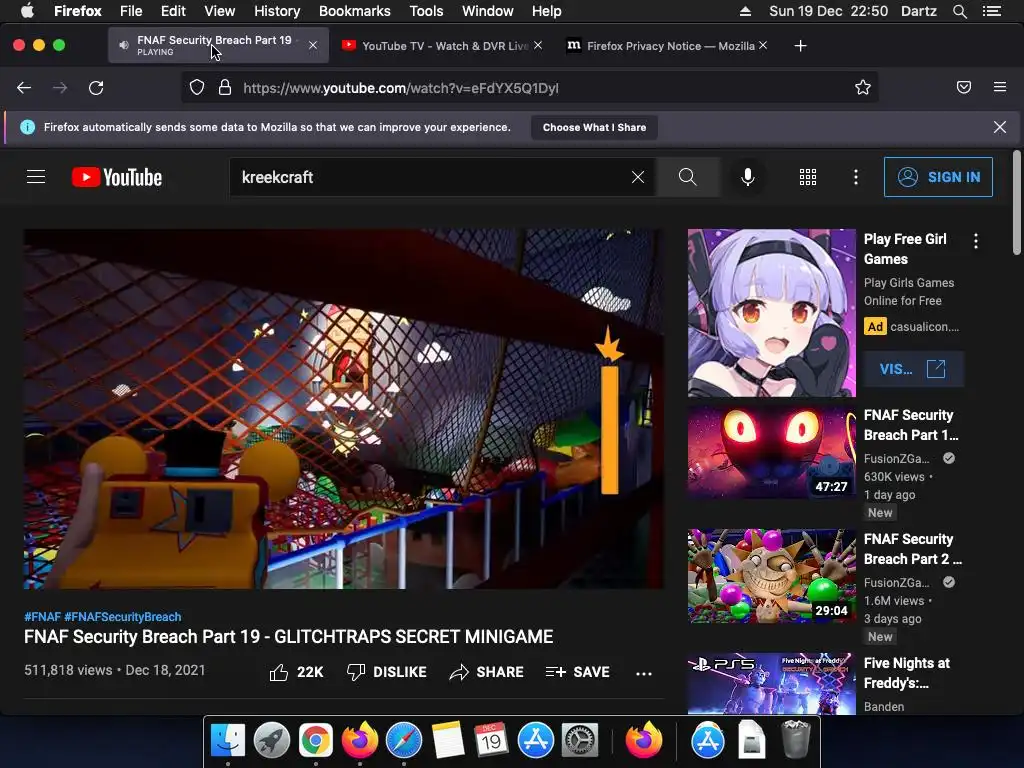The image size is (1024, 768).
Task: Open the tracking protection shield icon
Action: point(197,88)
